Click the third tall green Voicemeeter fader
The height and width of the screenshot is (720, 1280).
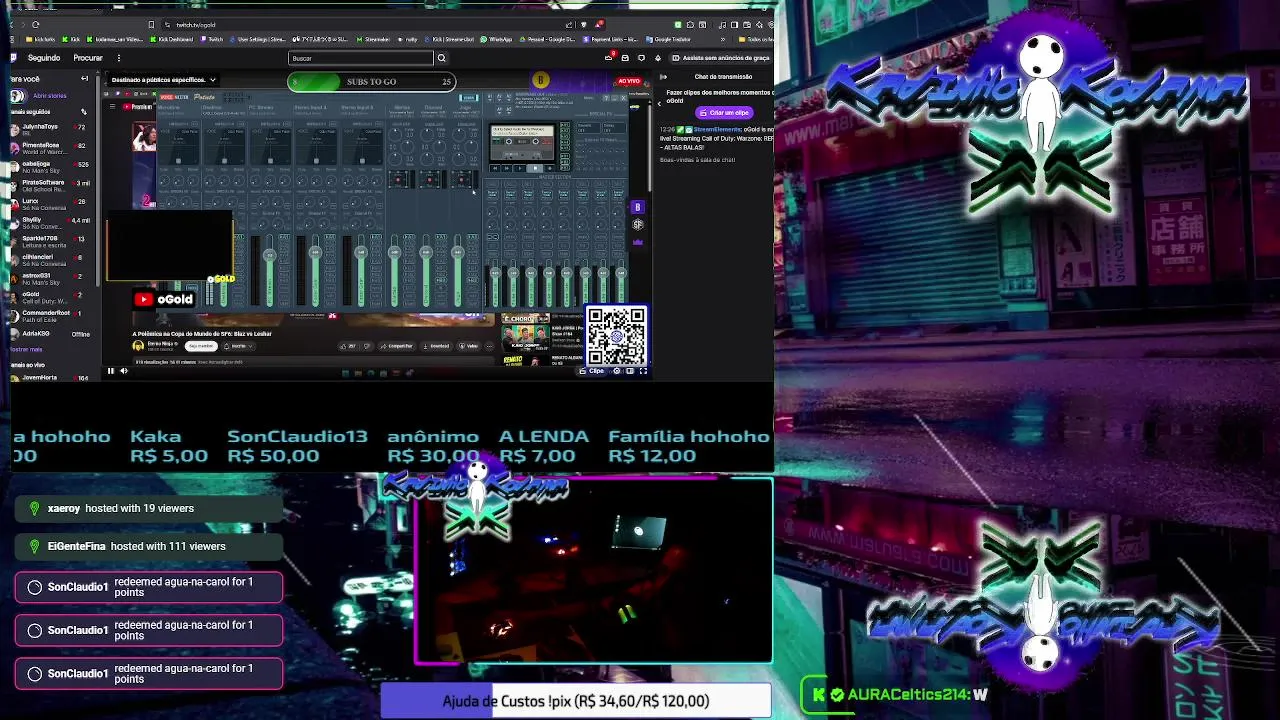pyautogui.click(x=361, y=270)
